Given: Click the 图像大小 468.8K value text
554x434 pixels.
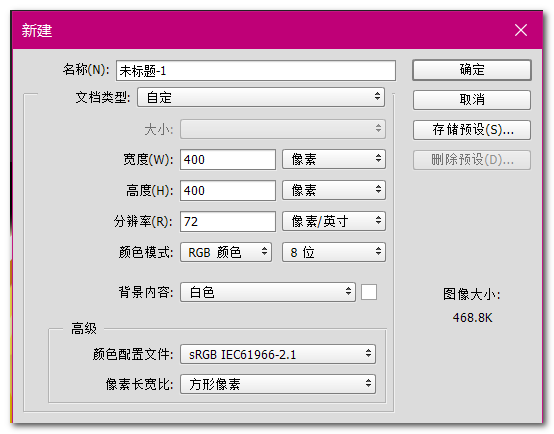Looking at the screenshot, I should 472,318.
